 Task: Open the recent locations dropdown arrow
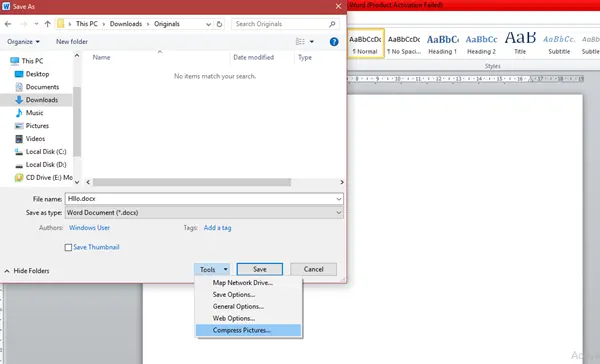tap(36, 24)
